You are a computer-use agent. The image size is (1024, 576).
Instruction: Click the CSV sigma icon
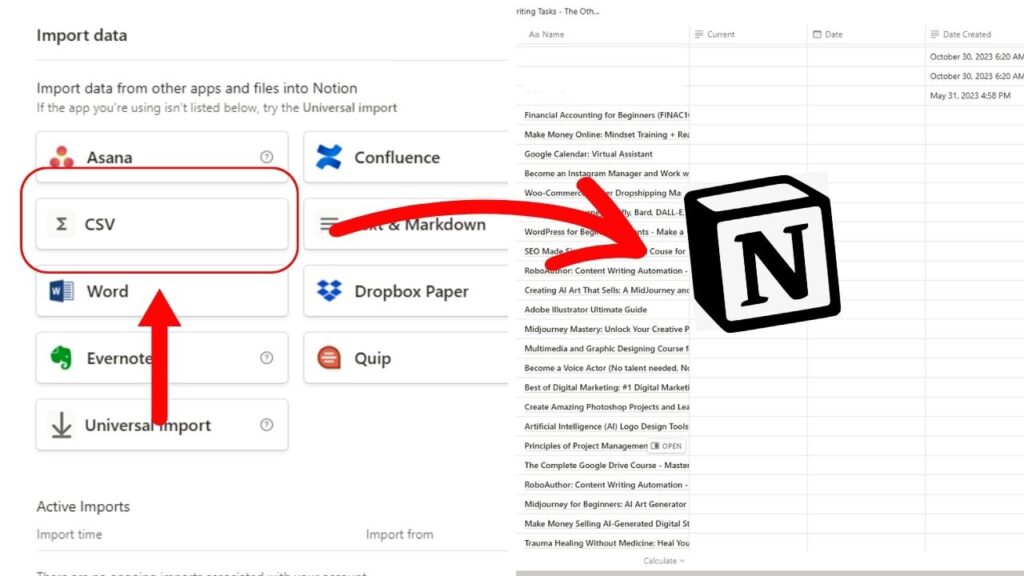tap(61, 224)
